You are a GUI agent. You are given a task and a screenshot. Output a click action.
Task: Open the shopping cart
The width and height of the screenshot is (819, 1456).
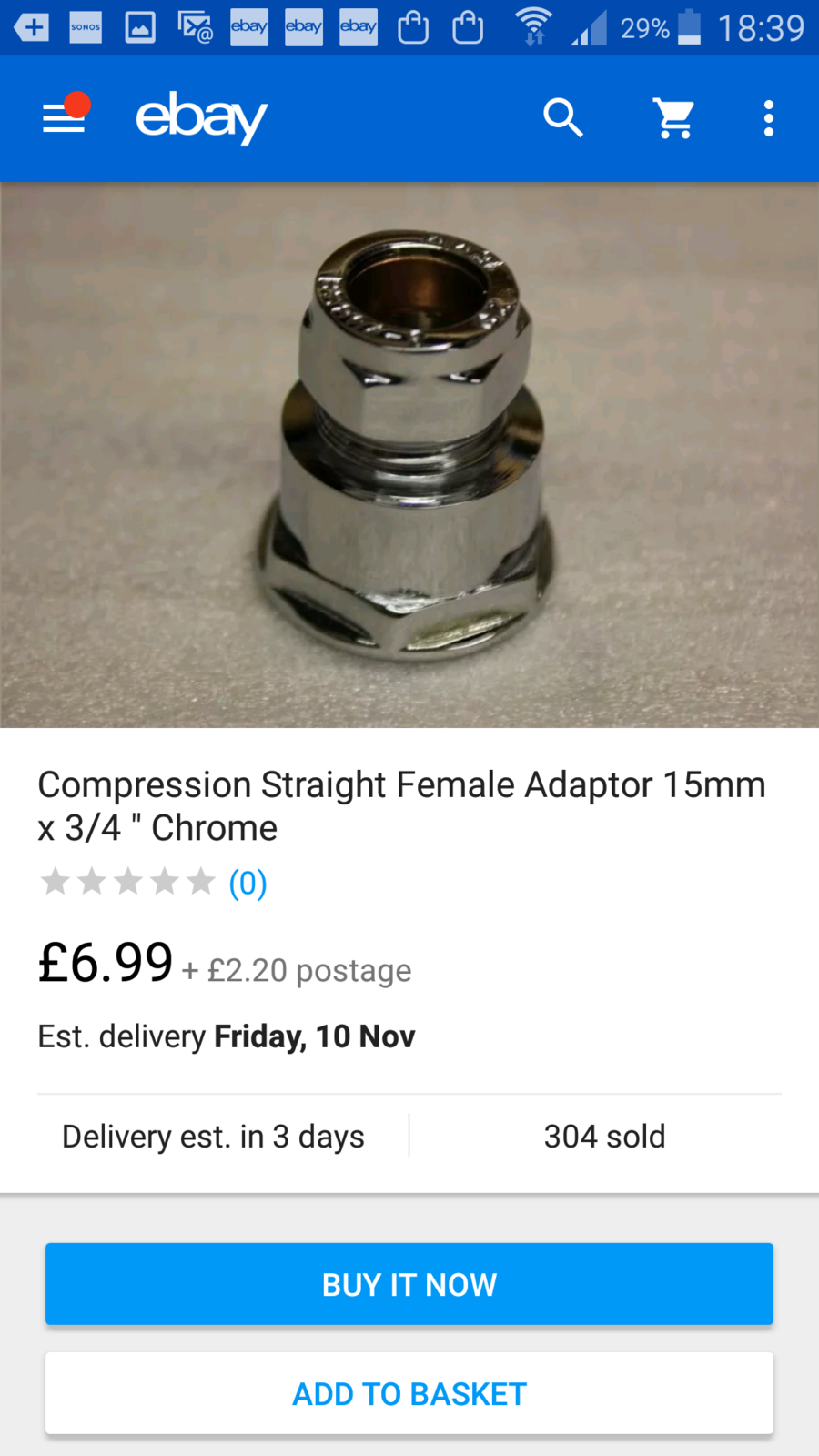tap(674, 118)
